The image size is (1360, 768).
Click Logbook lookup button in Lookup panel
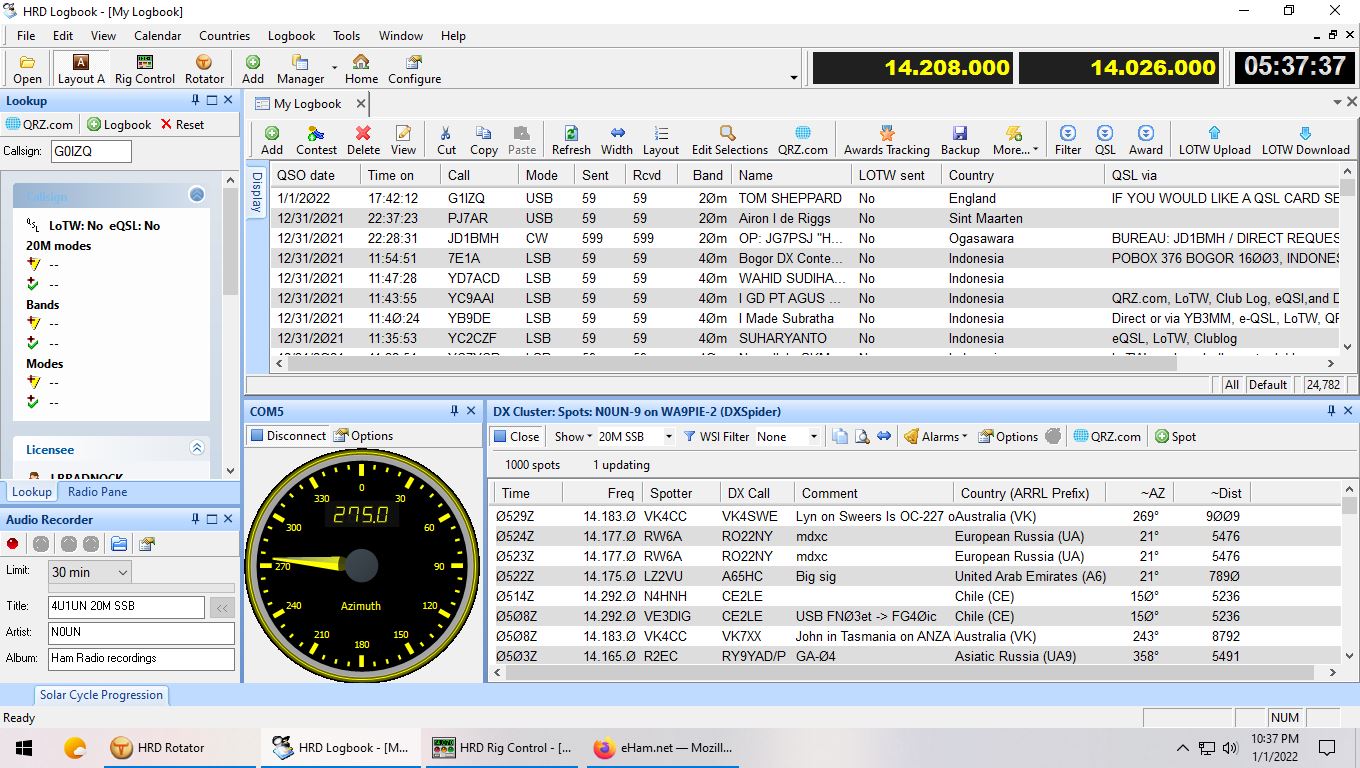tap(119, 125)
